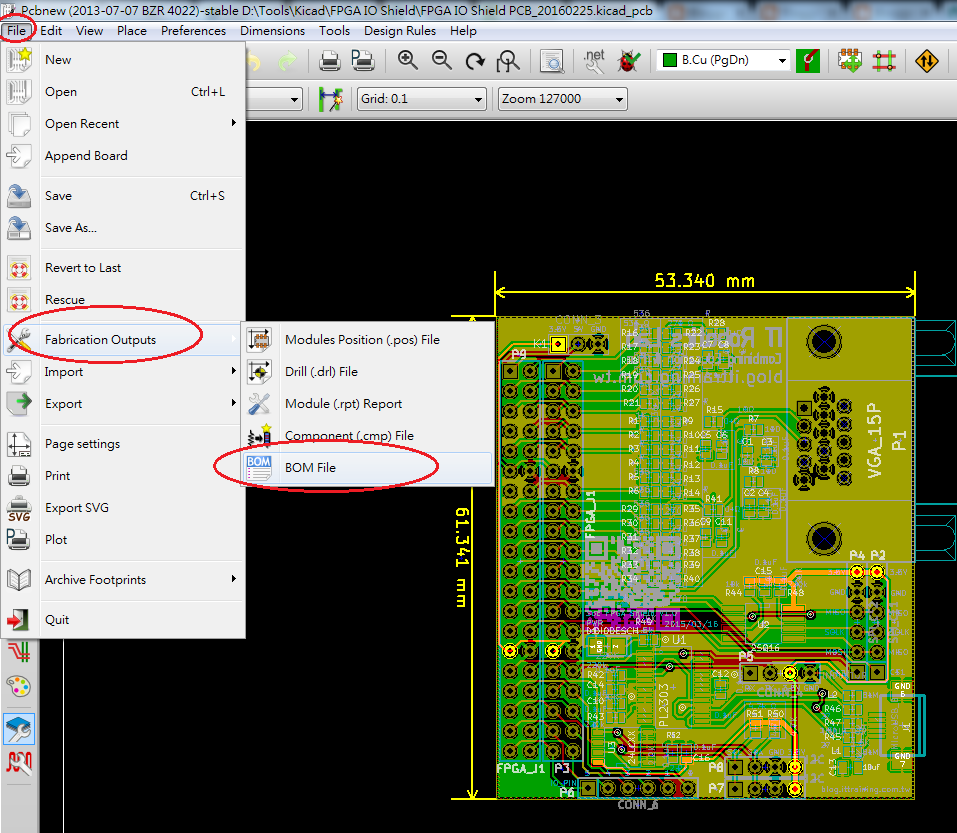The width and height of the screenshot is (957, 833).
Task: Choose Revert to Last
Action: point(122,268)
